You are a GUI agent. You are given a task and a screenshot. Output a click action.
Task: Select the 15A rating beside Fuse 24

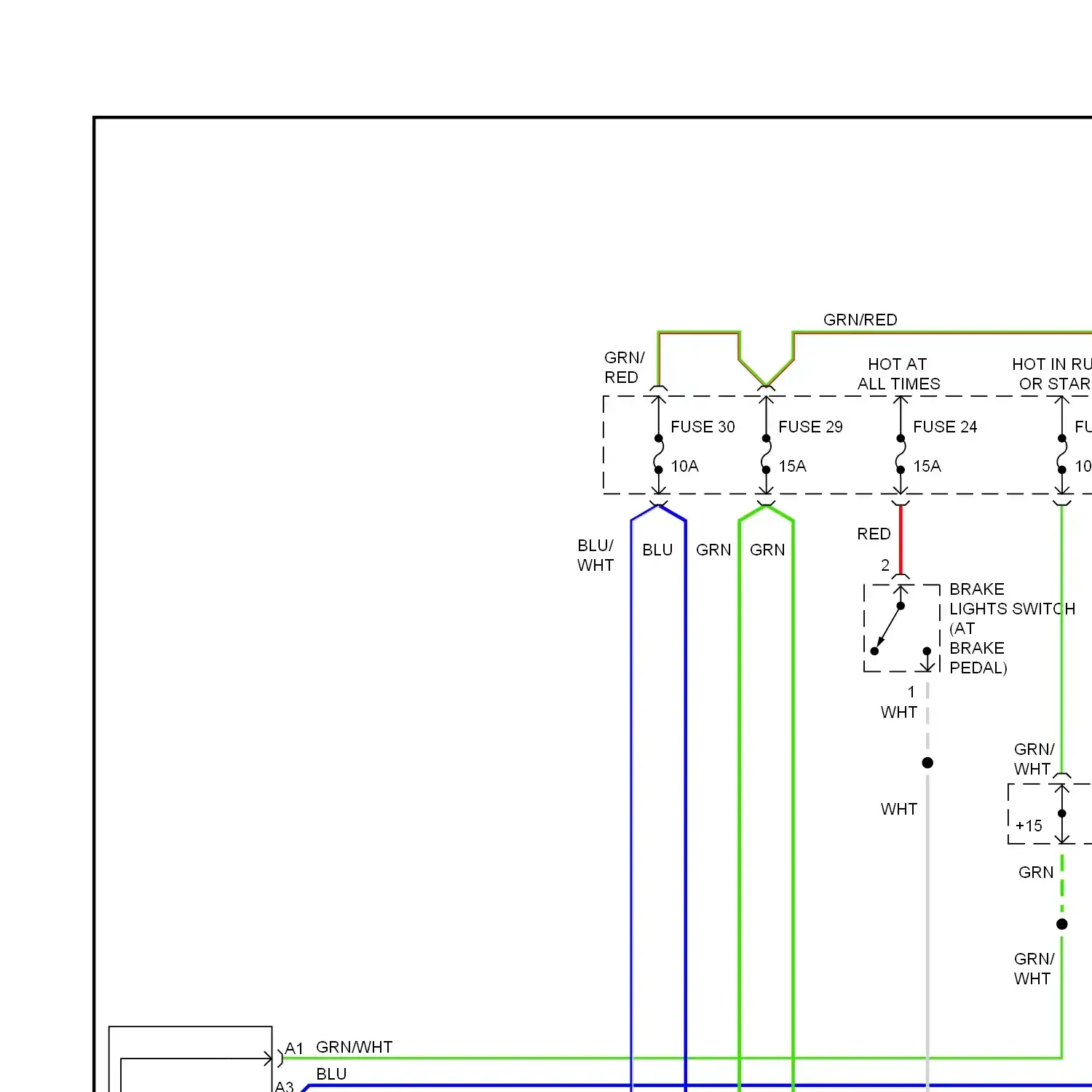[x=927, y=466]
